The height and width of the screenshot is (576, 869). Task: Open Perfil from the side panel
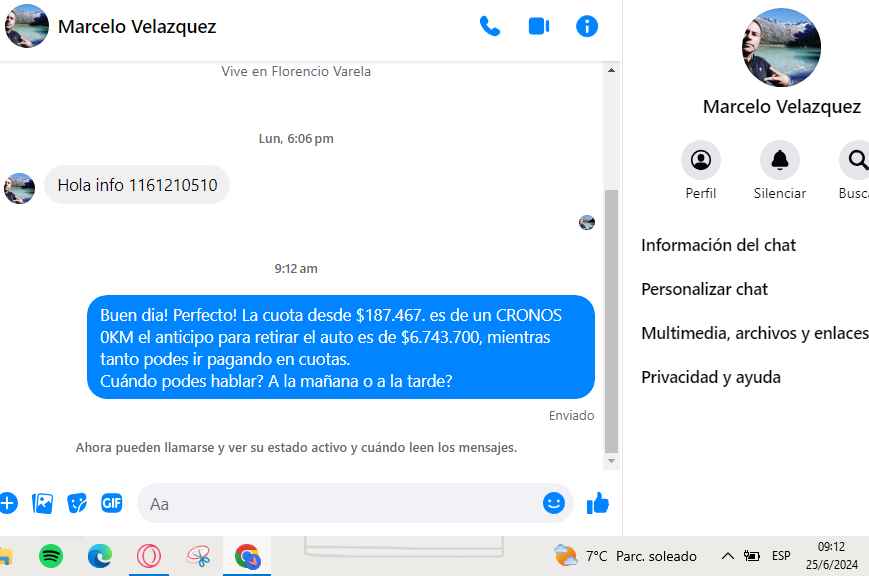[x=701, y=160]
